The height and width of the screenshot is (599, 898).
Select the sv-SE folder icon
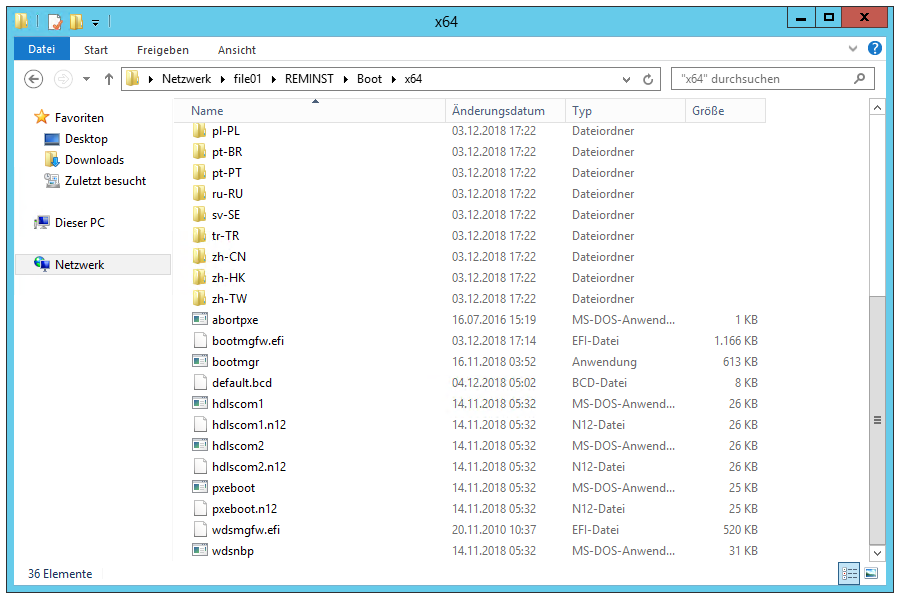199,215
